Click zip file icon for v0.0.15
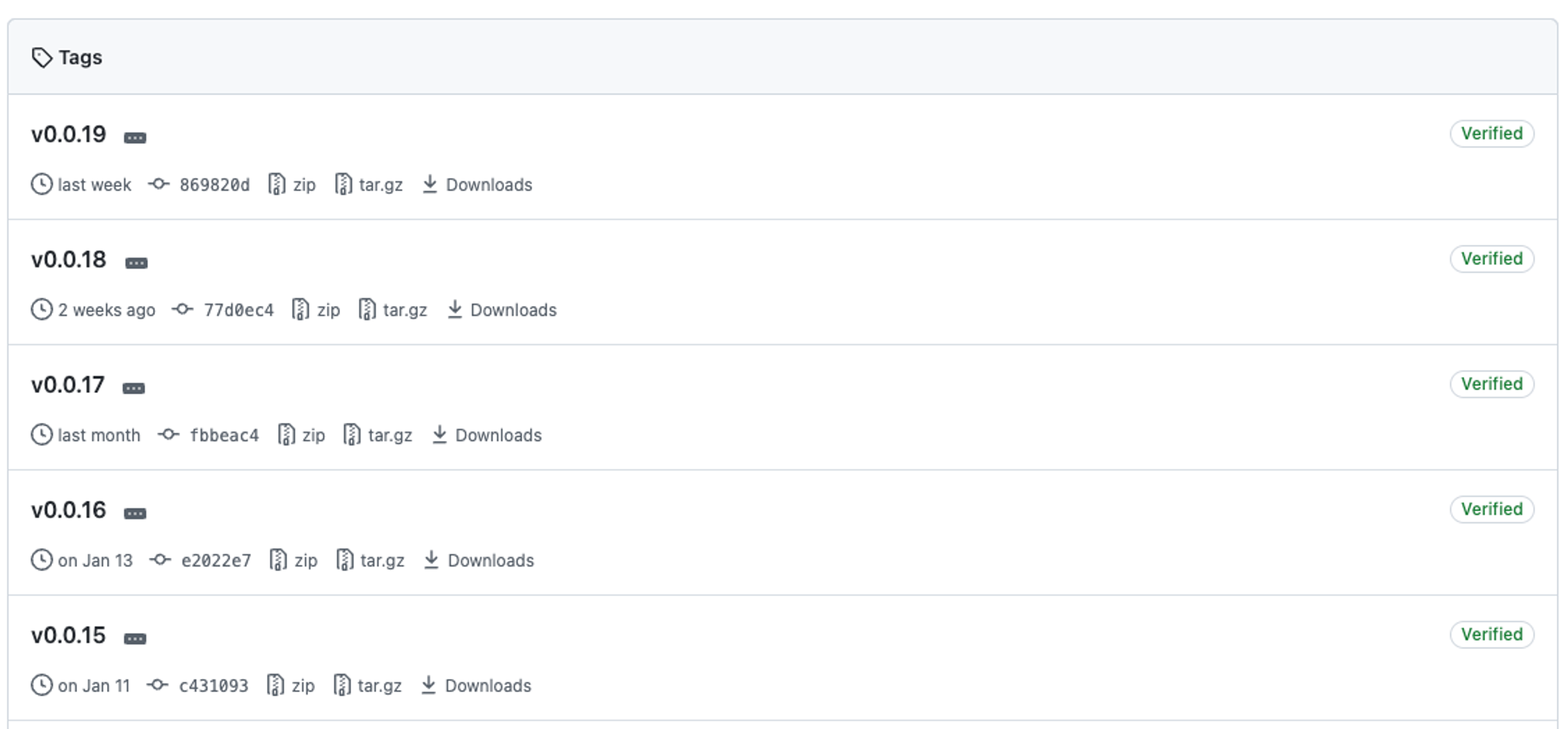Viewport: 1568px width, 729px height. 275,685
